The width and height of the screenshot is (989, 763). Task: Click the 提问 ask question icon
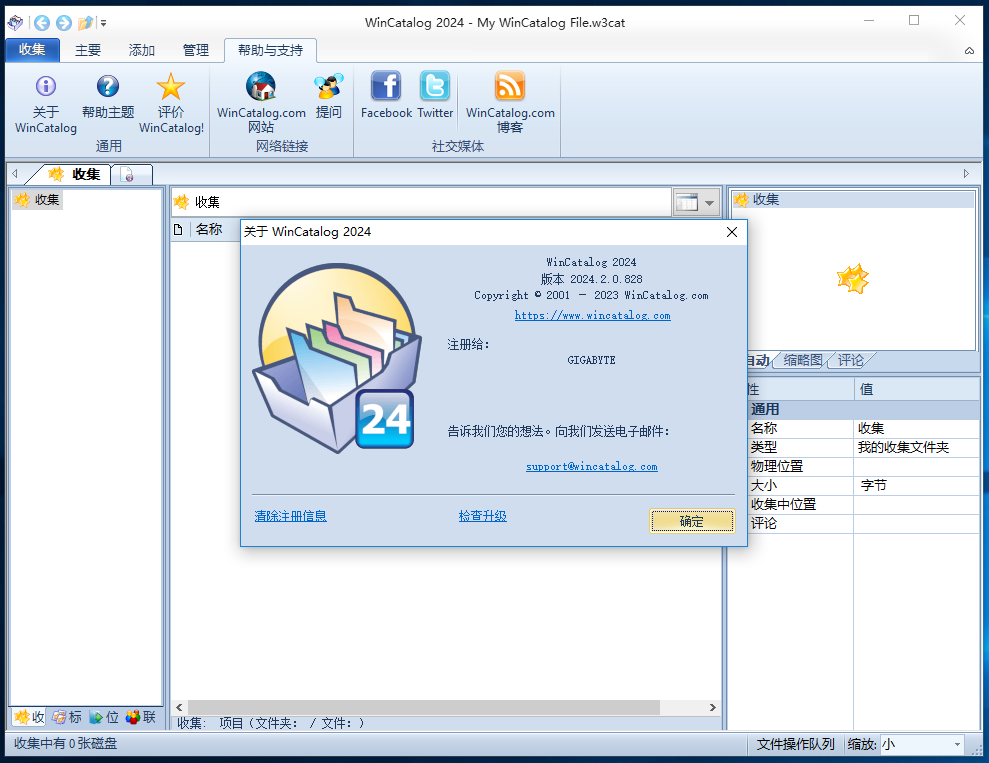coord(328,87)
